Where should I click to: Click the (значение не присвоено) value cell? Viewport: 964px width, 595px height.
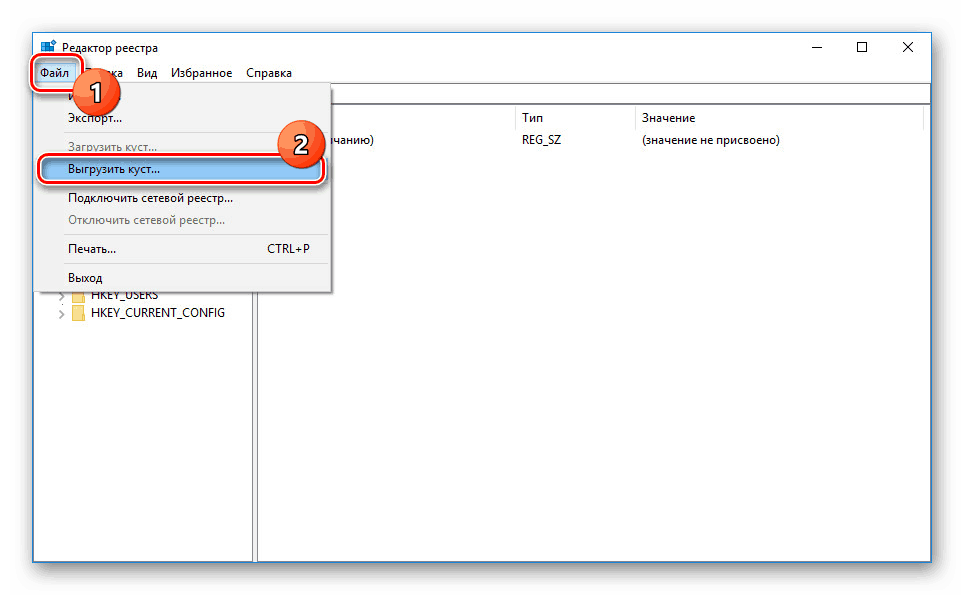tap(711, 140)
